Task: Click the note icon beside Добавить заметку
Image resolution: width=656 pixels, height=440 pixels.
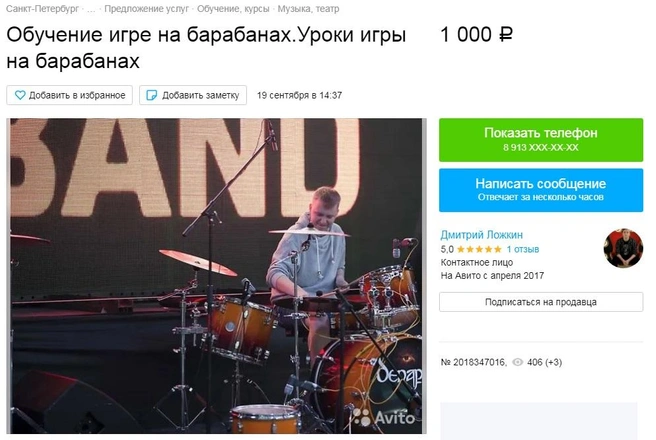Action: tap(151, 95)
